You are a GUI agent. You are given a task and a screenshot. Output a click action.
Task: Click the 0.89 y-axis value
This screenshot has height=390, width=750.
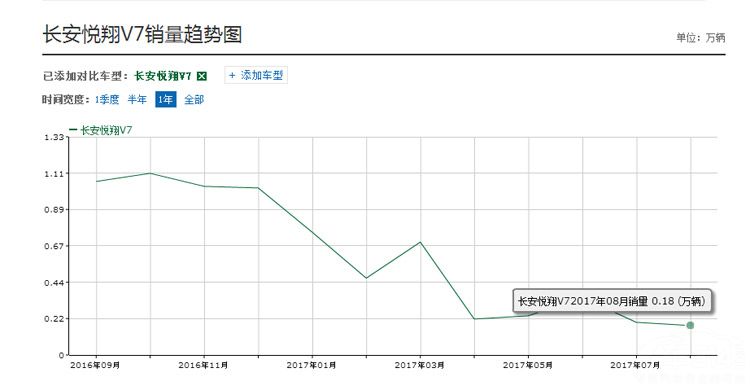point(54,210)
